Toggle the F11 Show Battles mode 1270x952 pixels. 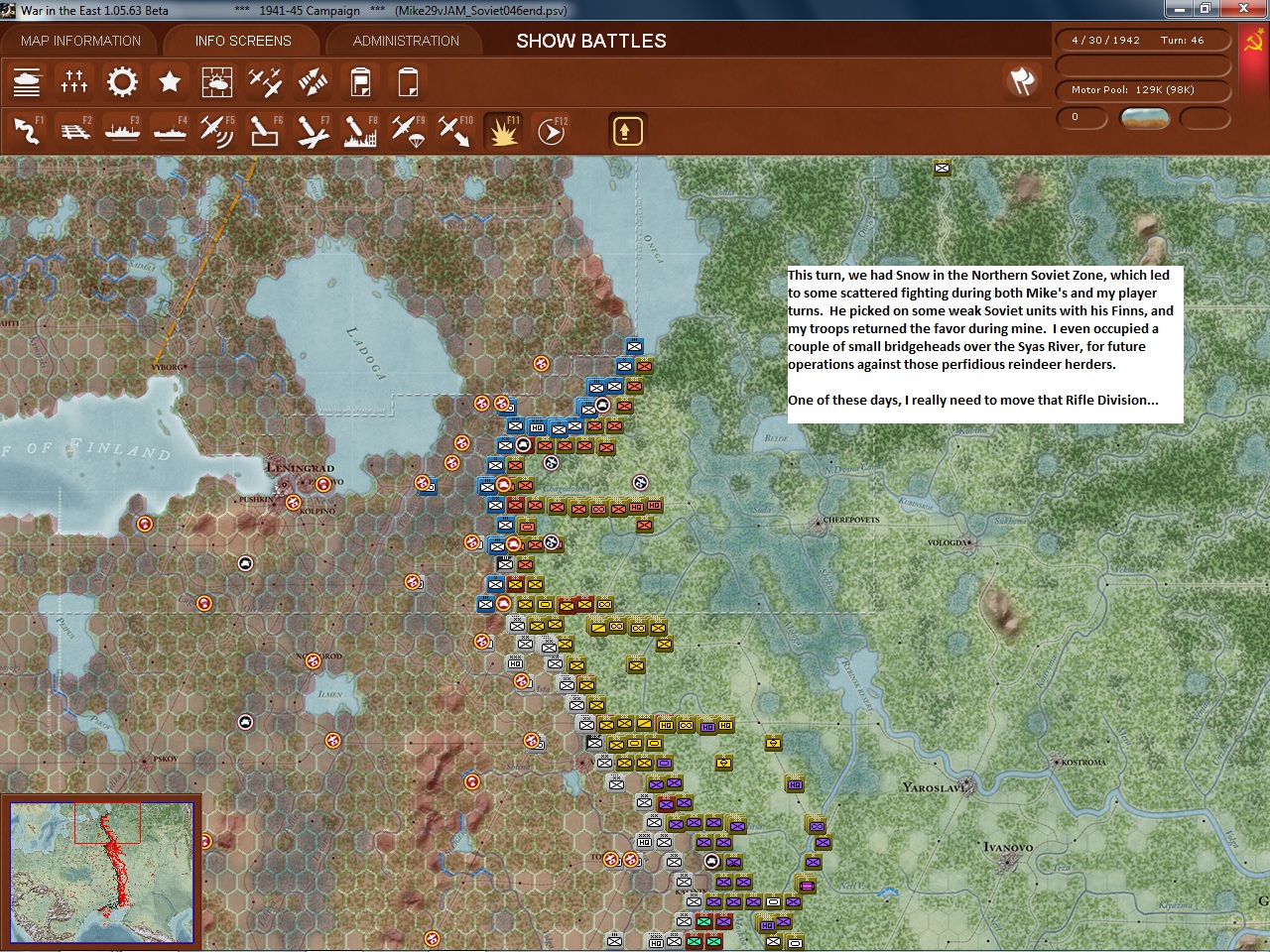(x=503, y=131)
